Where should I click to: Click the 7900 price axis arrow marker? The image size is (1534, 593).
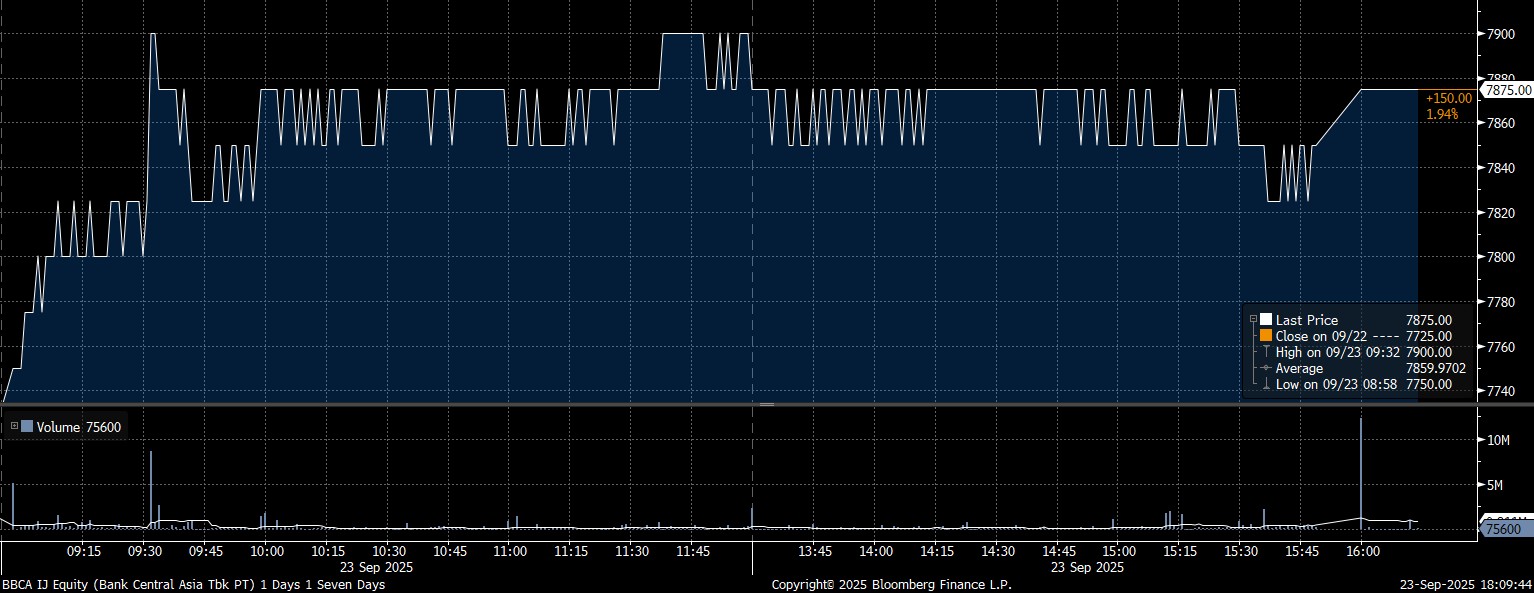(1480, 34)
